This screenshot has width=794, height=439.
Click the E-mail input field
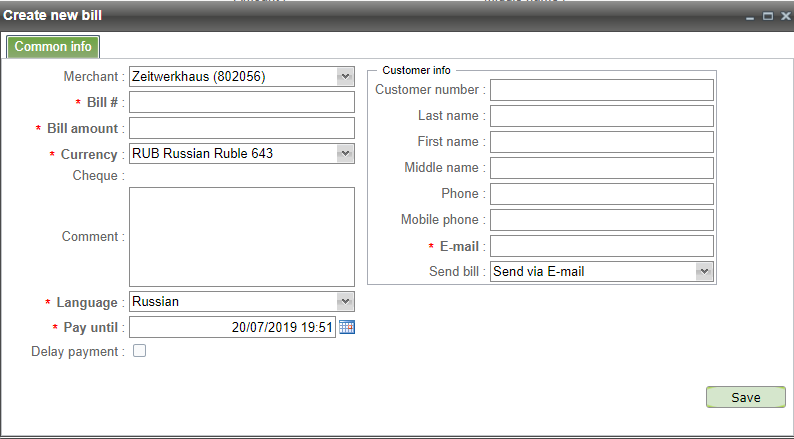(x=601, y=246)
